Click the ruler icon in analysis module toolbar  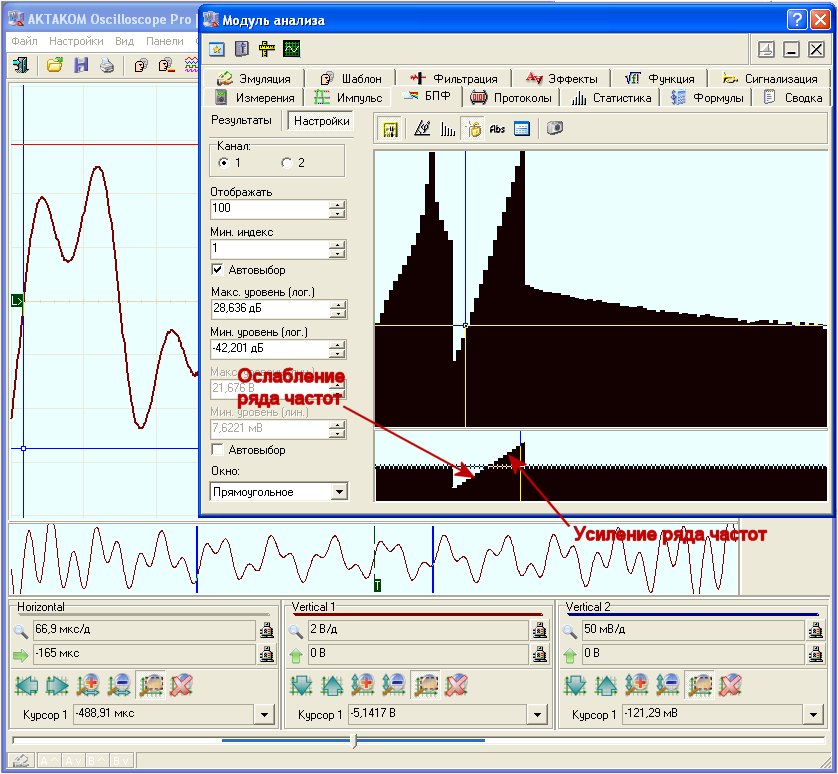click(267, 49)
